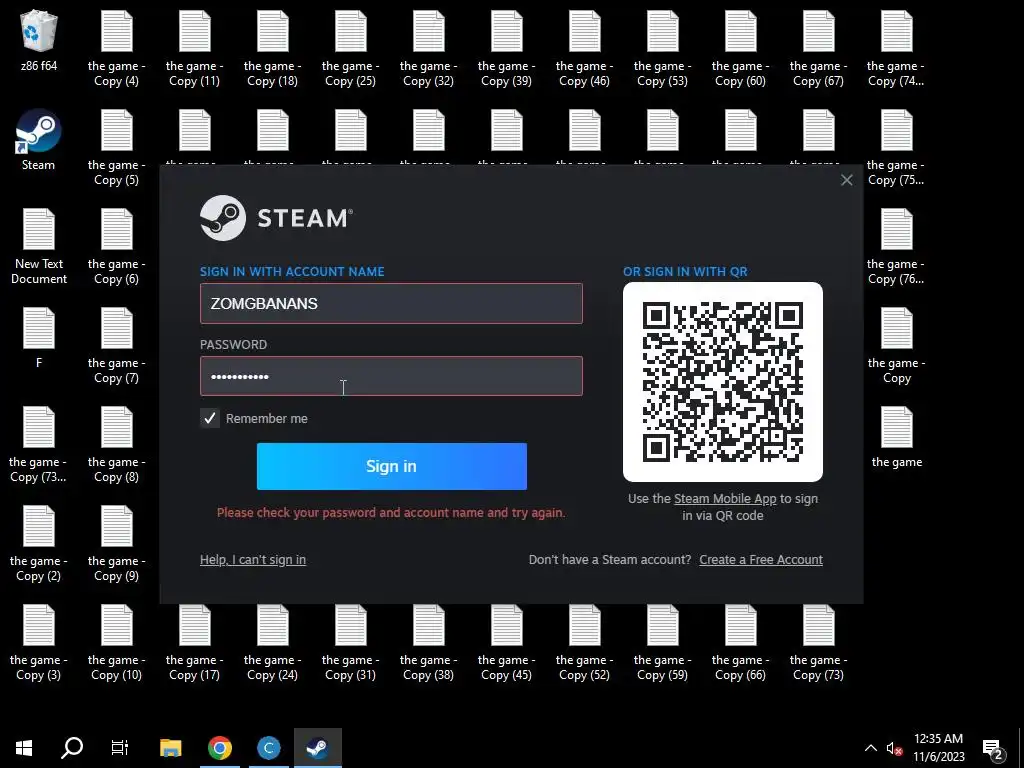Open the z86 f64 Recycle Bin icon
Image resolution: width=1024 pixels, height=768 pixels.
pyautogui.click(x=39, y=40)
